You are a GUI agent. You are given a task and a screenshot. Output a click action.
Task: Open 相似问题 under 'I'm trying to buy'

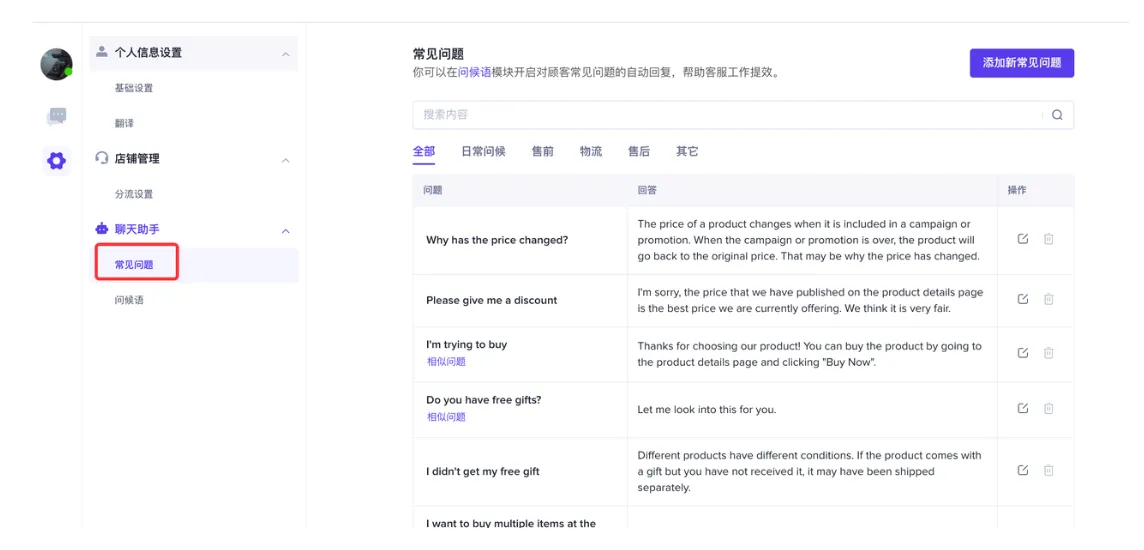(446, 361)
